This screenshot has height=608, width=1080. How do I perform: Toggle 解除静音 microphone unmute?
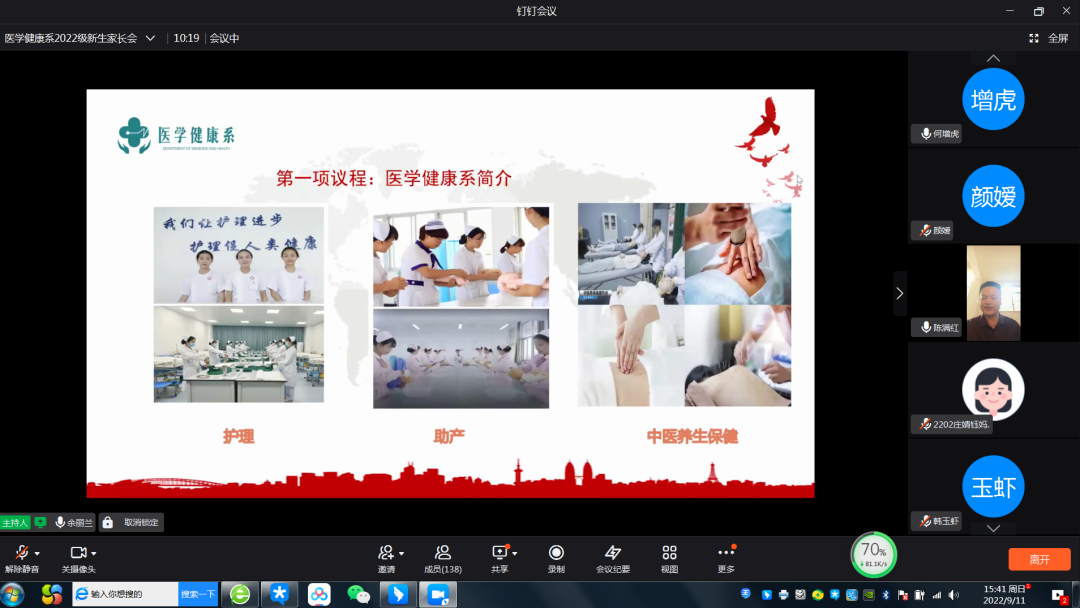coord(21,553)
